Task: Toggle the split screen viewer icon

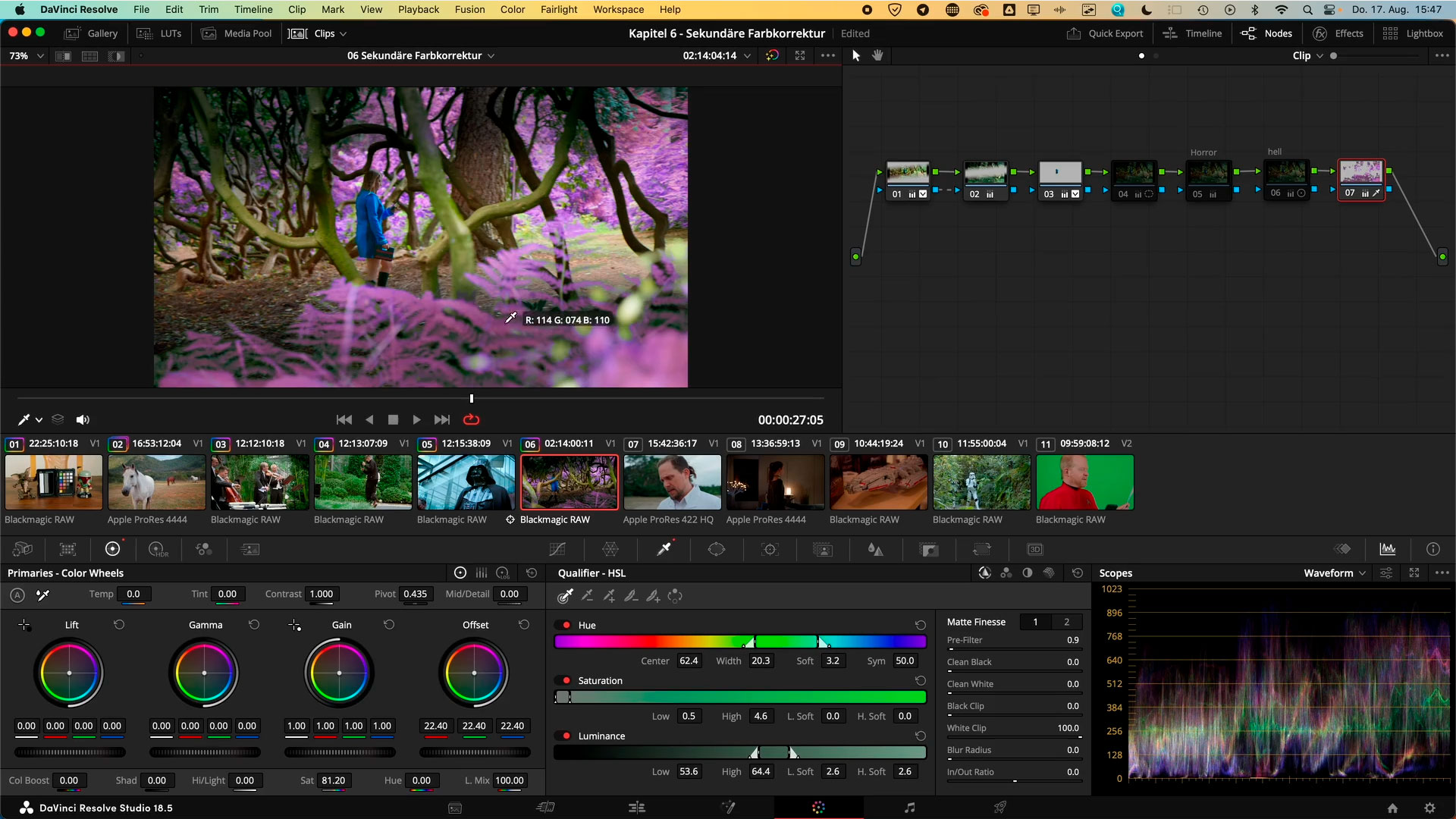Action: [x=89, y=56]
